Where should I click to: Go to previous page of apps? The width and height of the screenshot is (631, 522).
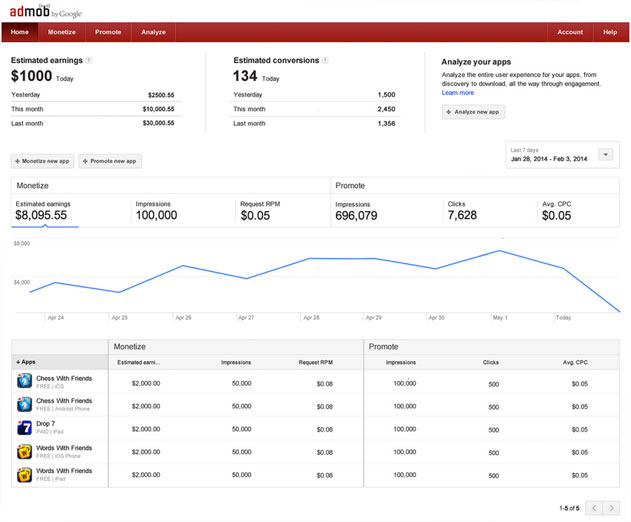(594, 508)
